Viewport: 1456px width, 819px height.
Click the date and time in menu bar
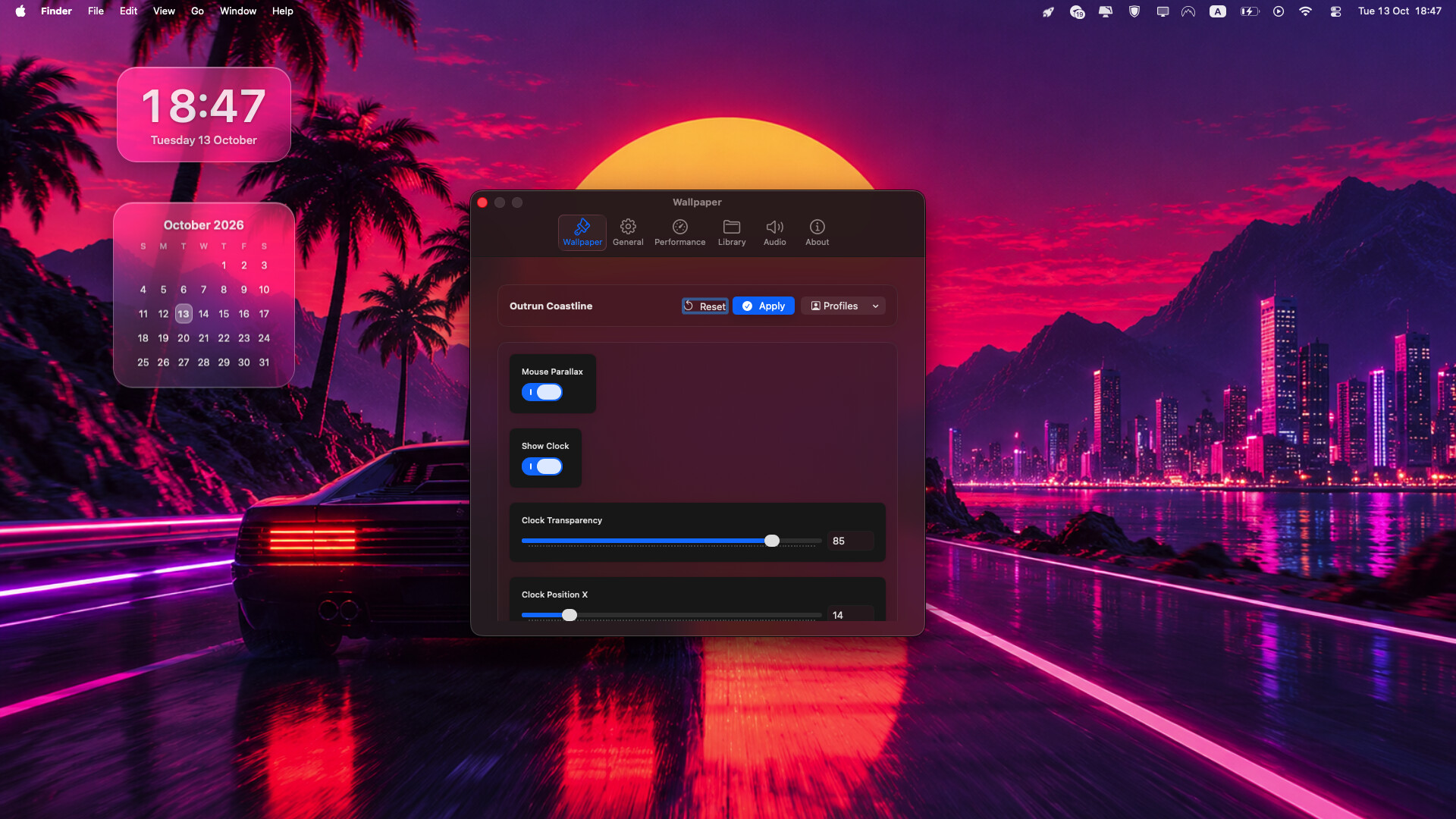(x=1399, y=11)
